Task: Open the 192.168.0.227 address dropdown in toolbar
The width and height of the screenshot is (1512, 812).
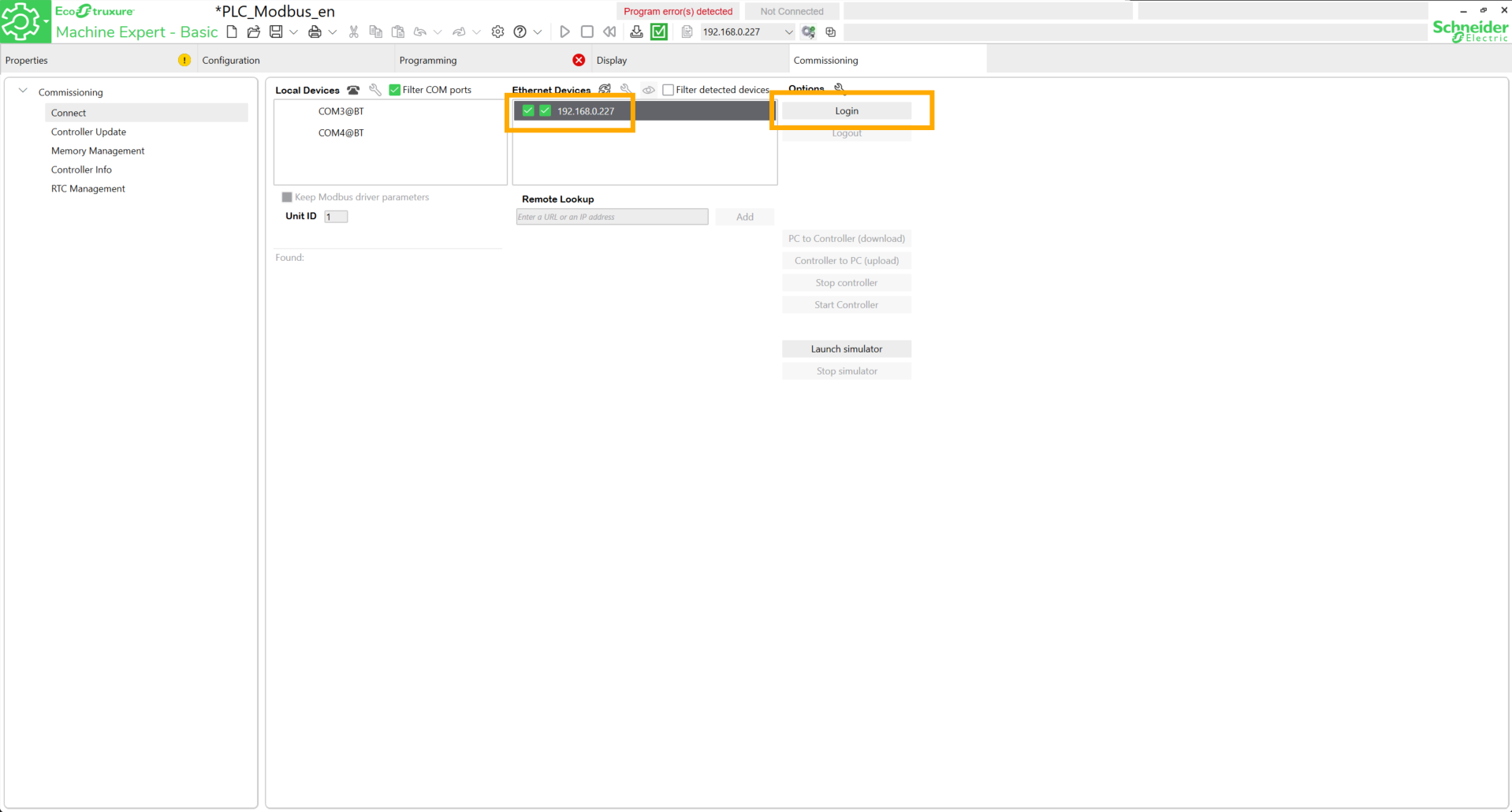Action: pyautogui.click(x=788, y=32)
